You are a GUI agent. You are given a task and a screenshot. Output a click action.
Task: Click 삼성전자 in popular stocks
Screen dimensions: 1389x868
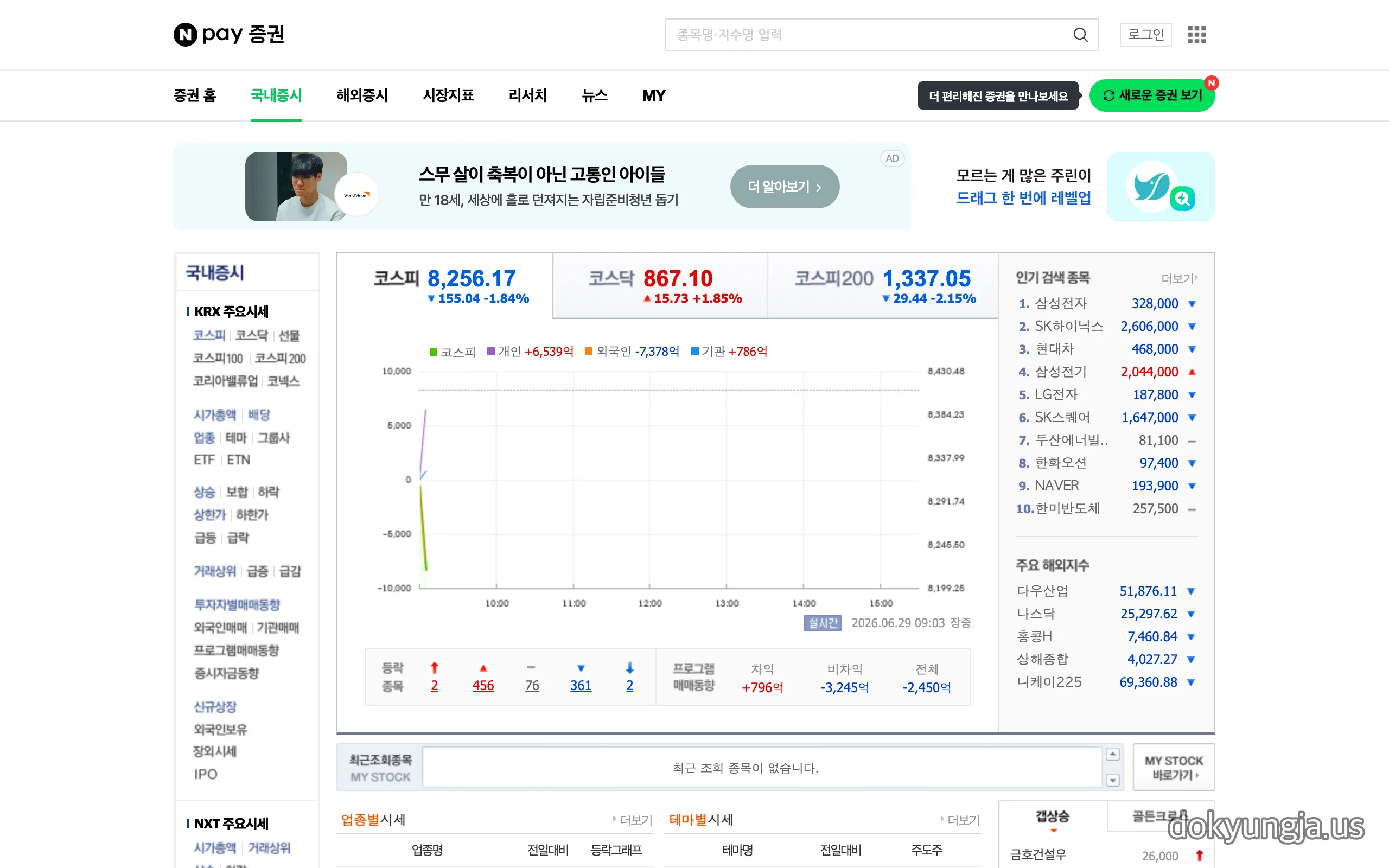[1061, 303]
